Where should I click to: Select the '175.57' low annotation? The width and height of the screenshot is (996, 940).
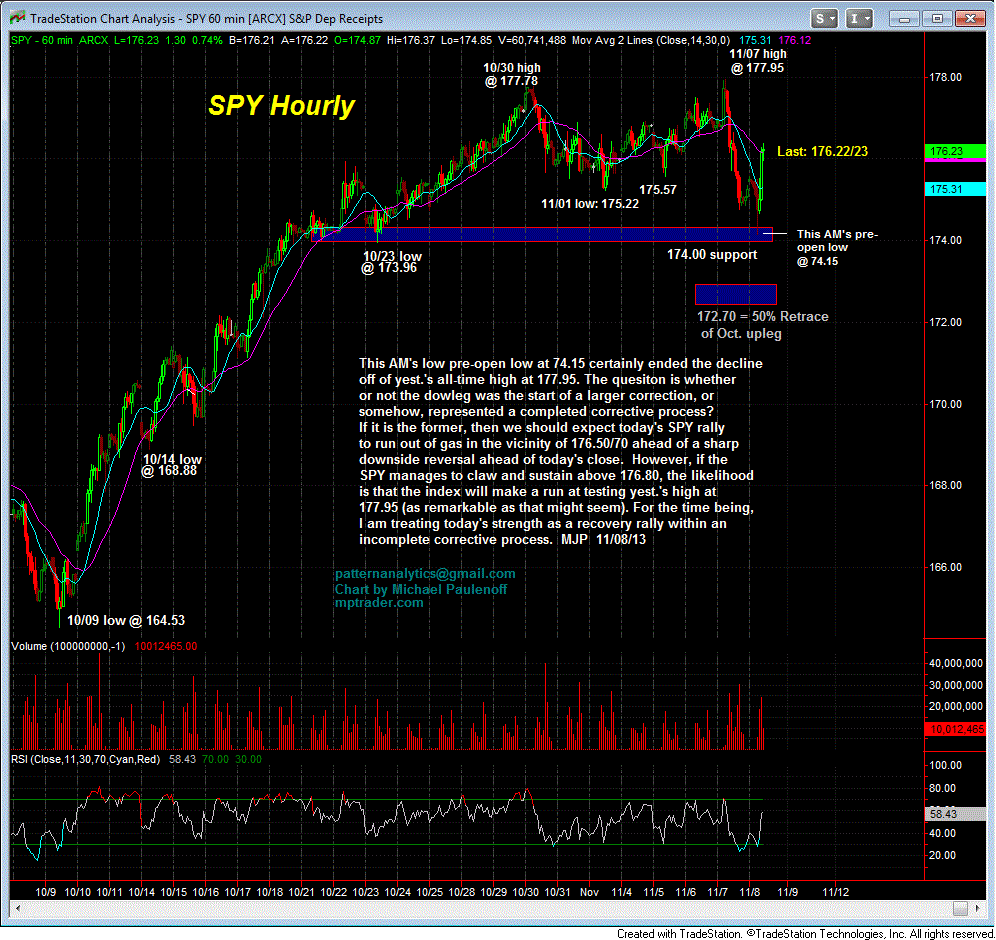(657, 189)
